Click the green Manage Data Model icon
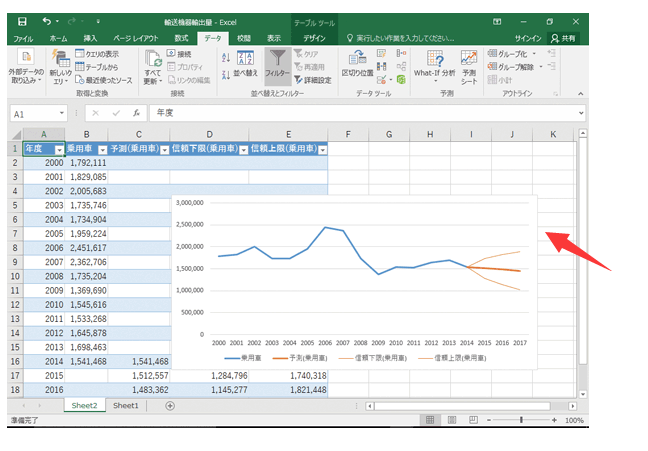Screen dimensions: 648x451 click(x=401, y=79)
